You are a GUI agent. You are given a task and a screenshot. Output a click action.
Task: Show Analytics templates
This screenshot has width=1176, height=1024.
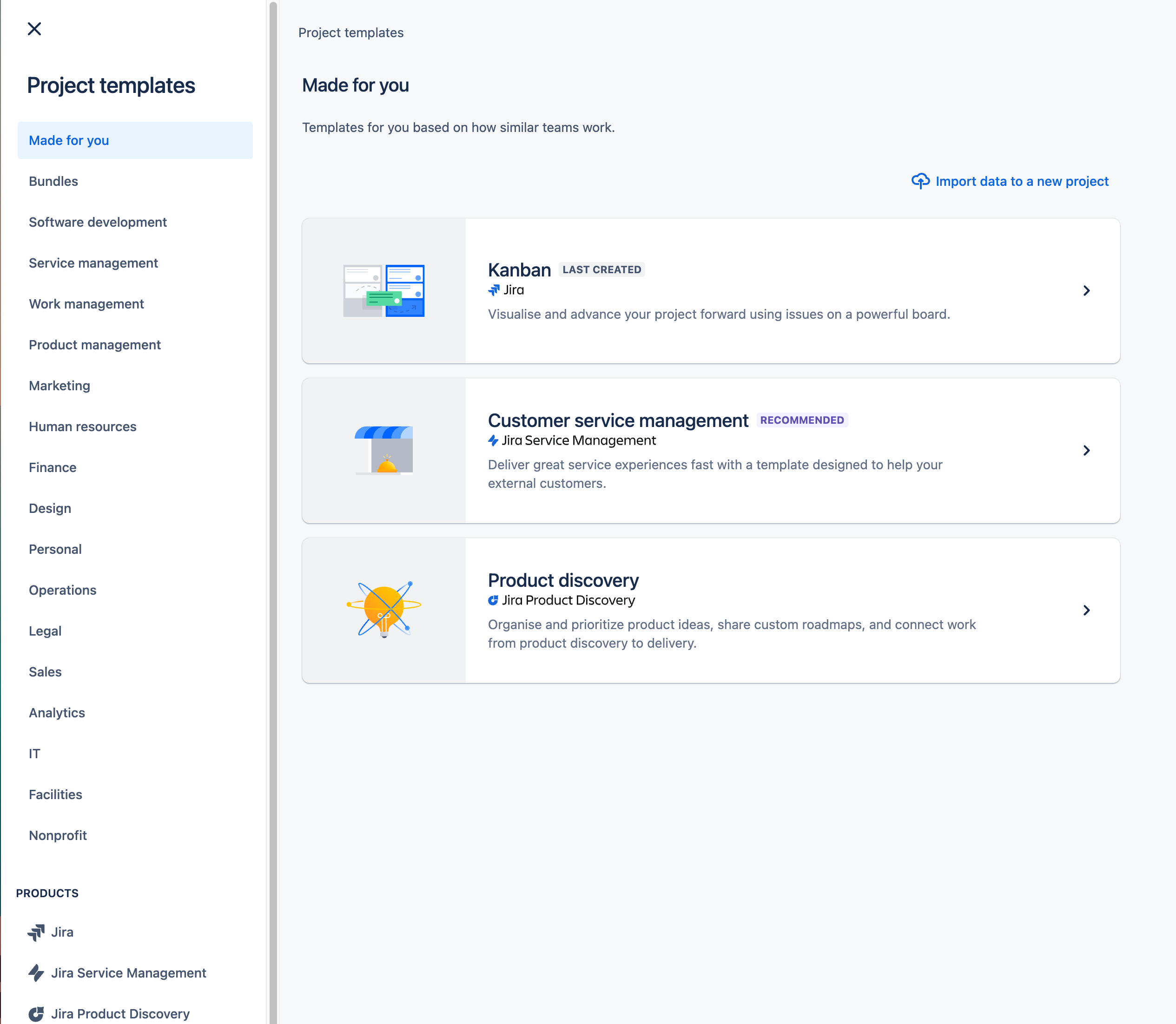pos(135,713)
